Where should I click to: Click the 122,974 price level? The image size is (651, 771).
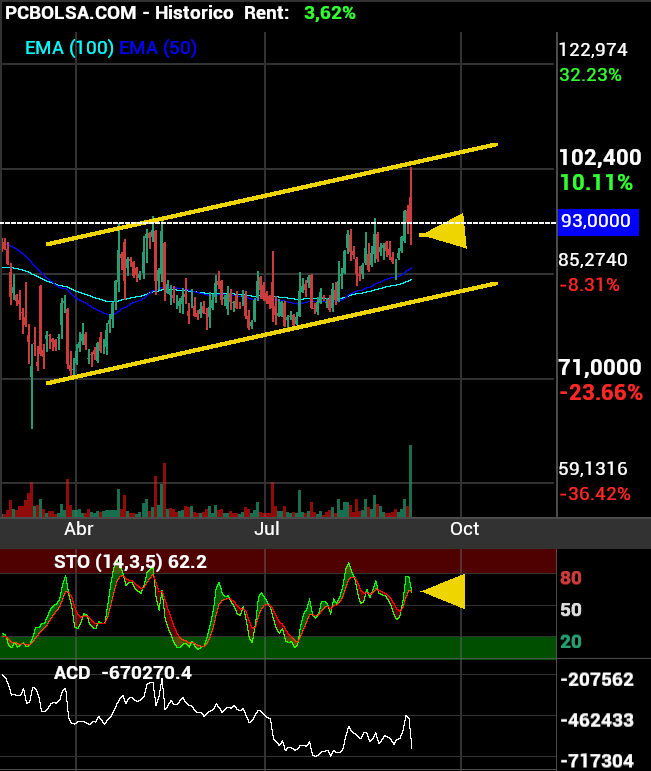coord(593,50)
